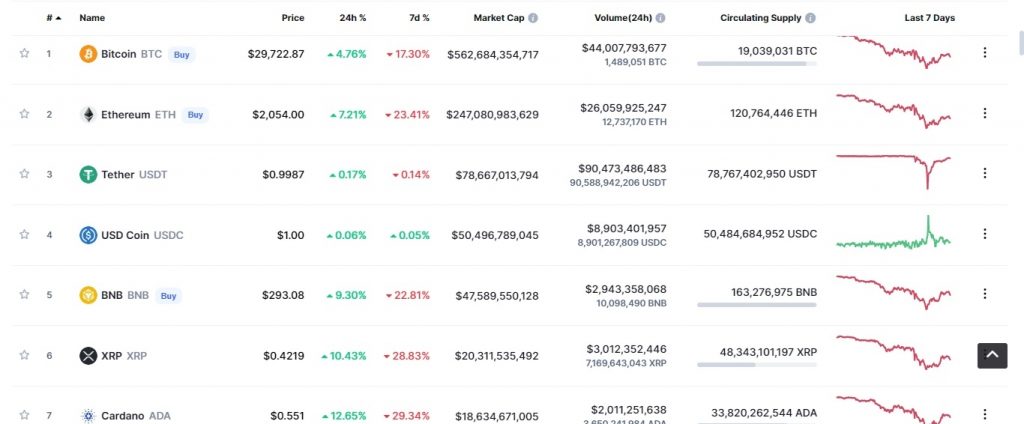Open more options menu for BNB row
The width and height of the screenshot is (1024, 424).
[985, 293]
